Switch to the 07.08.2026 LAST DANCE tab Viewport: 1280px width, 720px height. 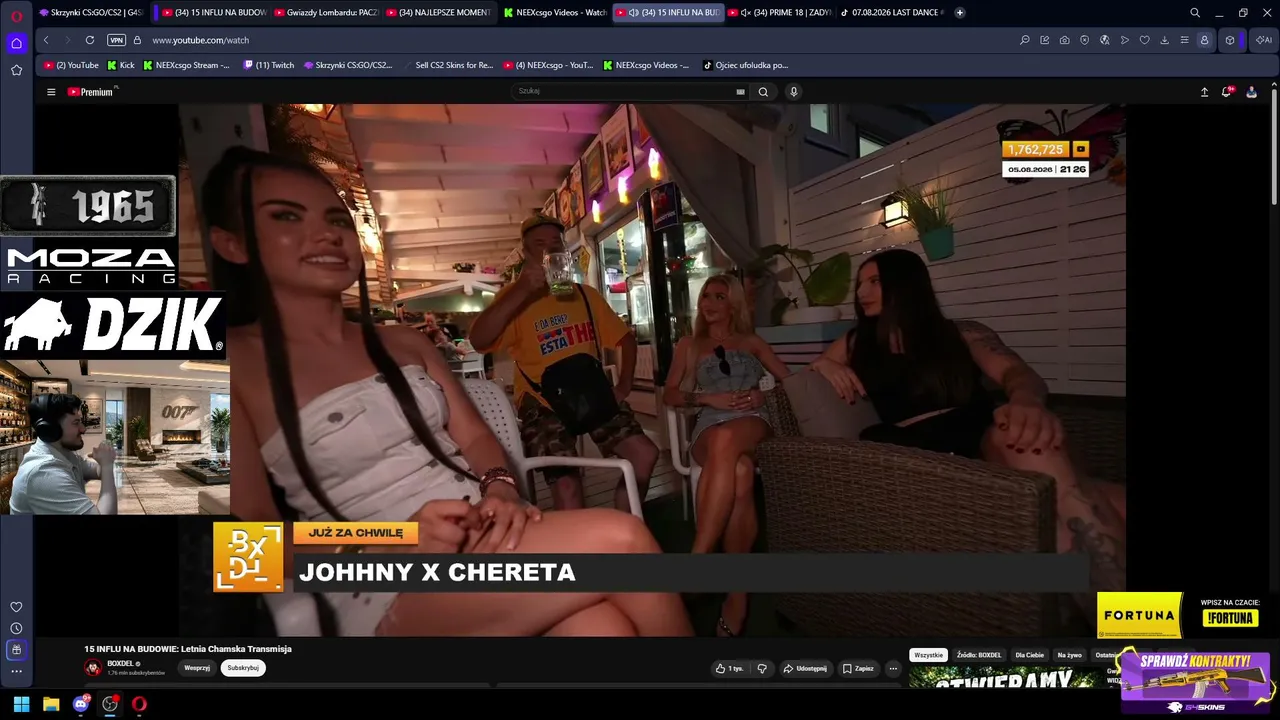(x=893, y=13)
